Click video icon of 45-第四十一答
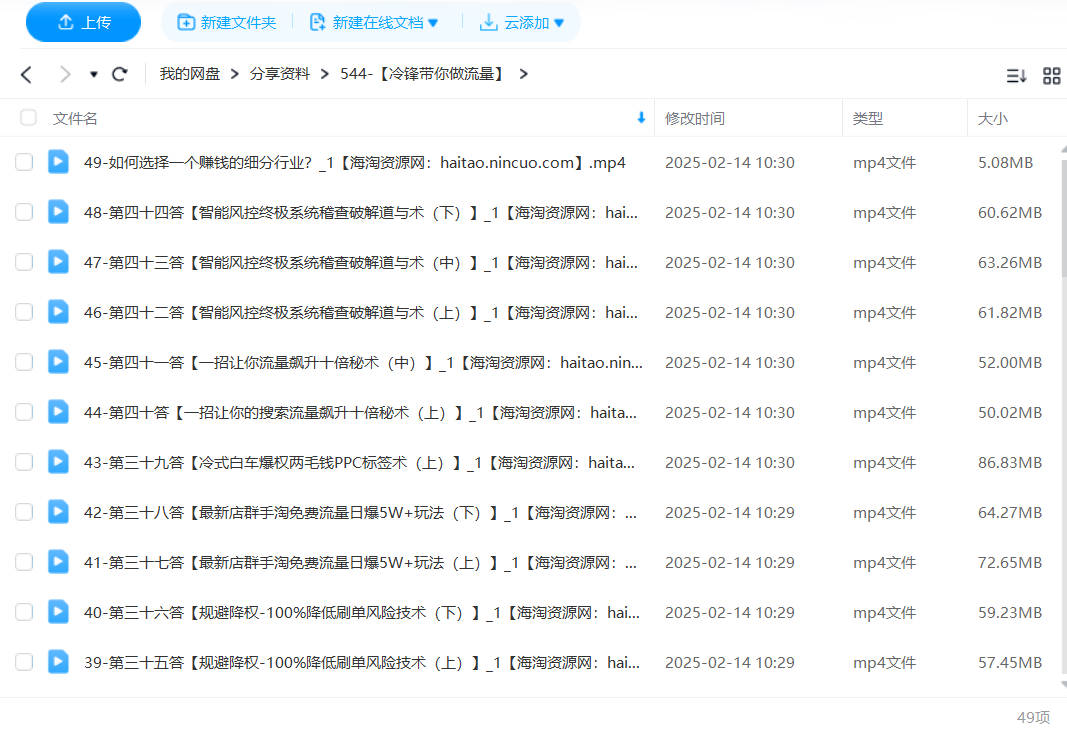1067x729 pixels. coord(59,361)
